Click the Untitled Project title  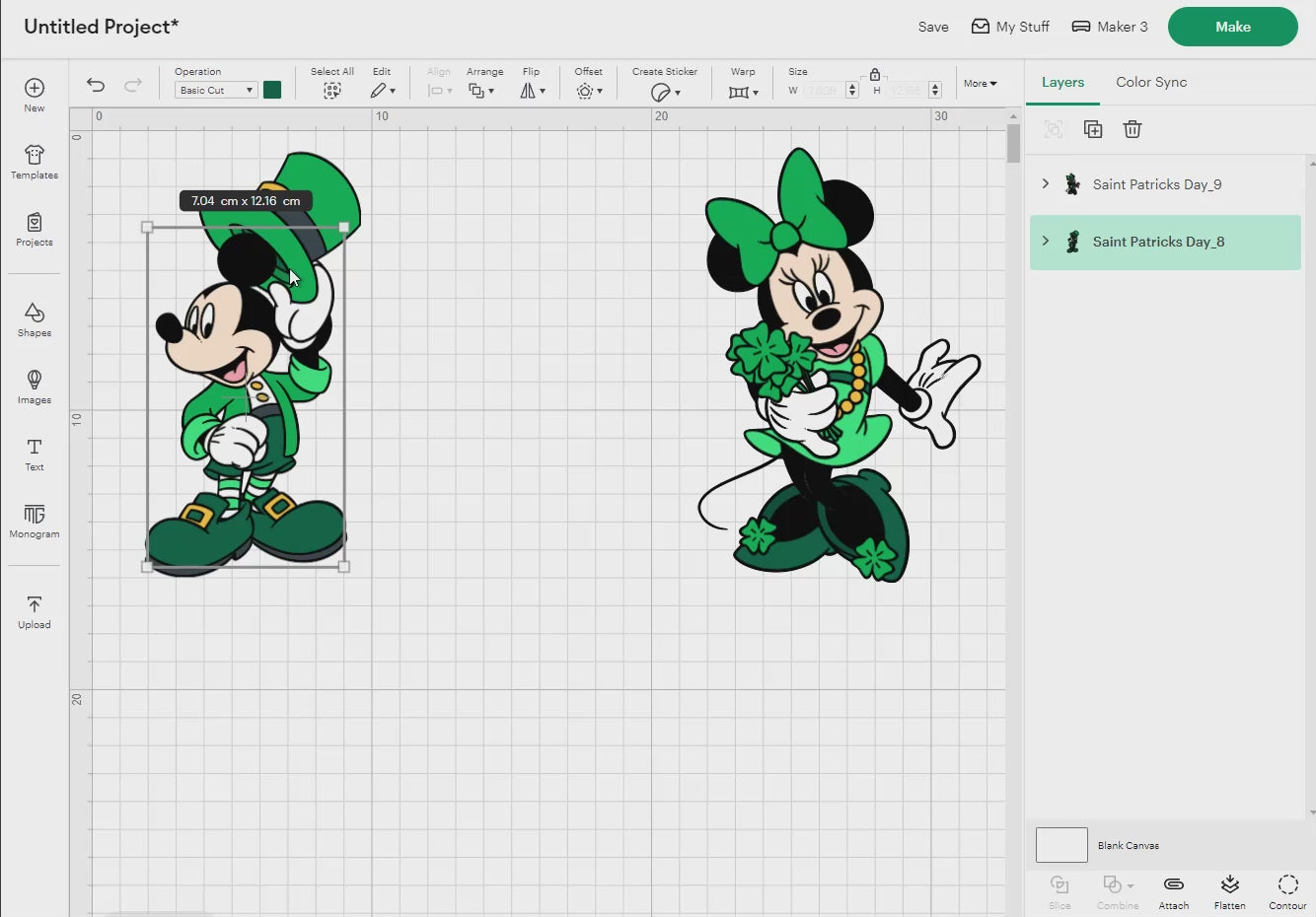[101, 27]
